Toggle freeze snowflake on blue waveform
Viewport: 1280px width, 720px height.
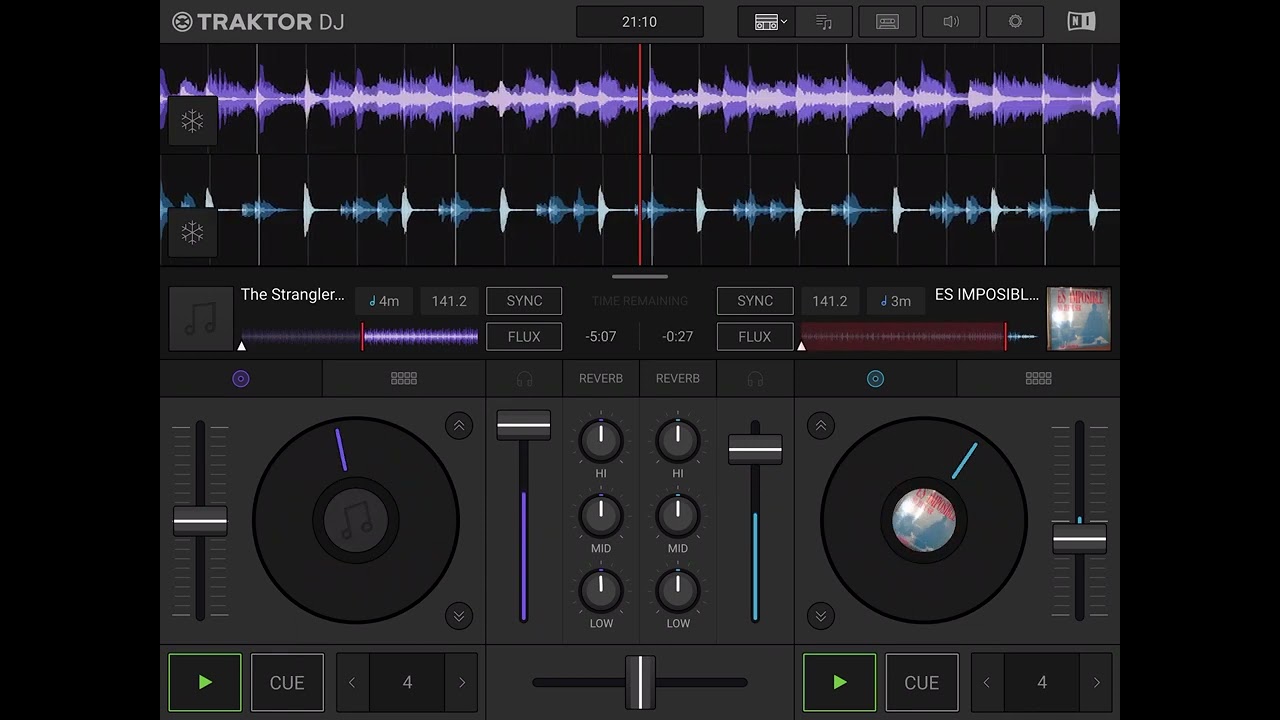[x=192, y=232]
